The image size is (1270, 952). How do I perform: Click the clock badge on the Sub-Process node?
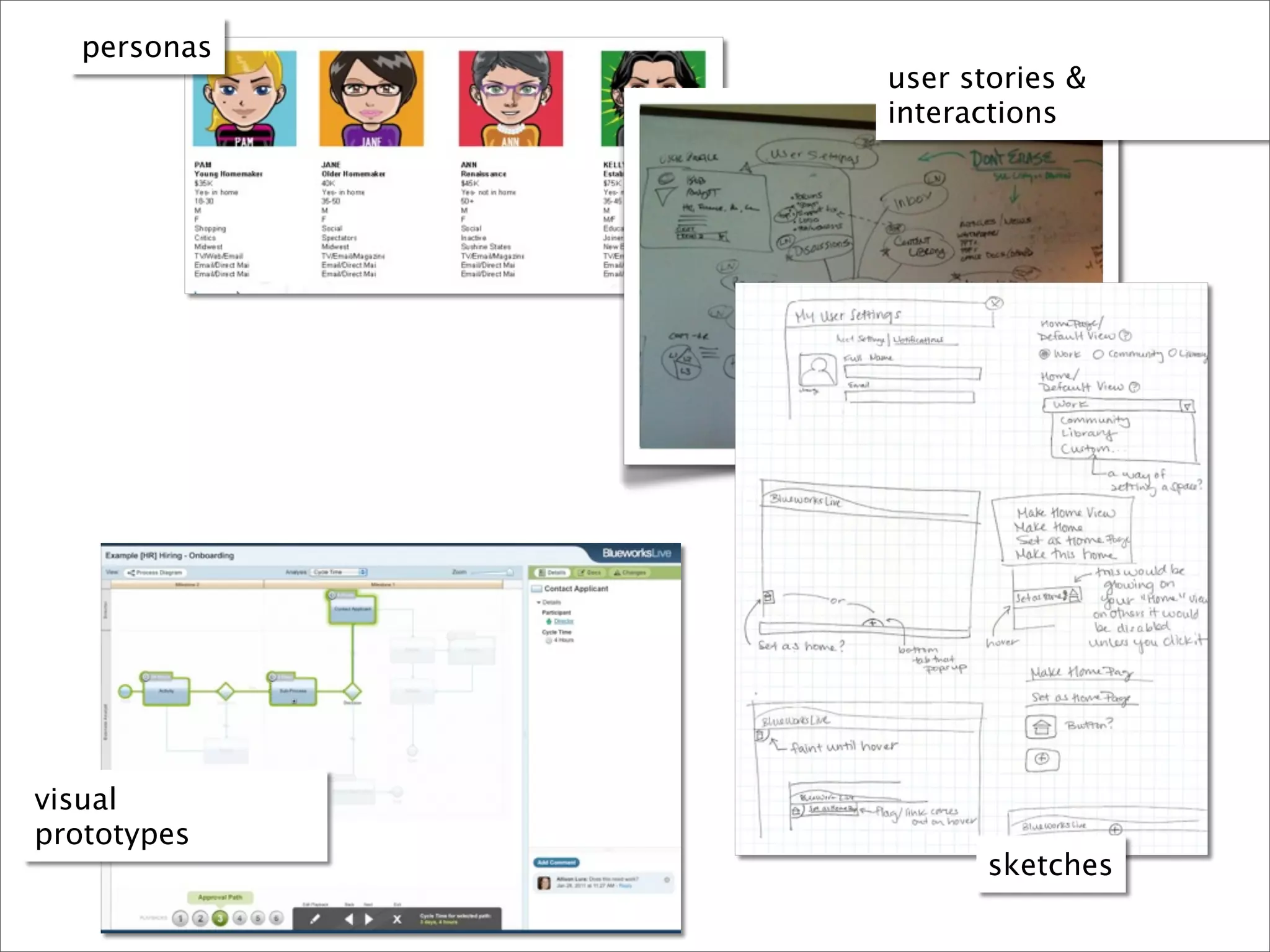click(272, 677)
